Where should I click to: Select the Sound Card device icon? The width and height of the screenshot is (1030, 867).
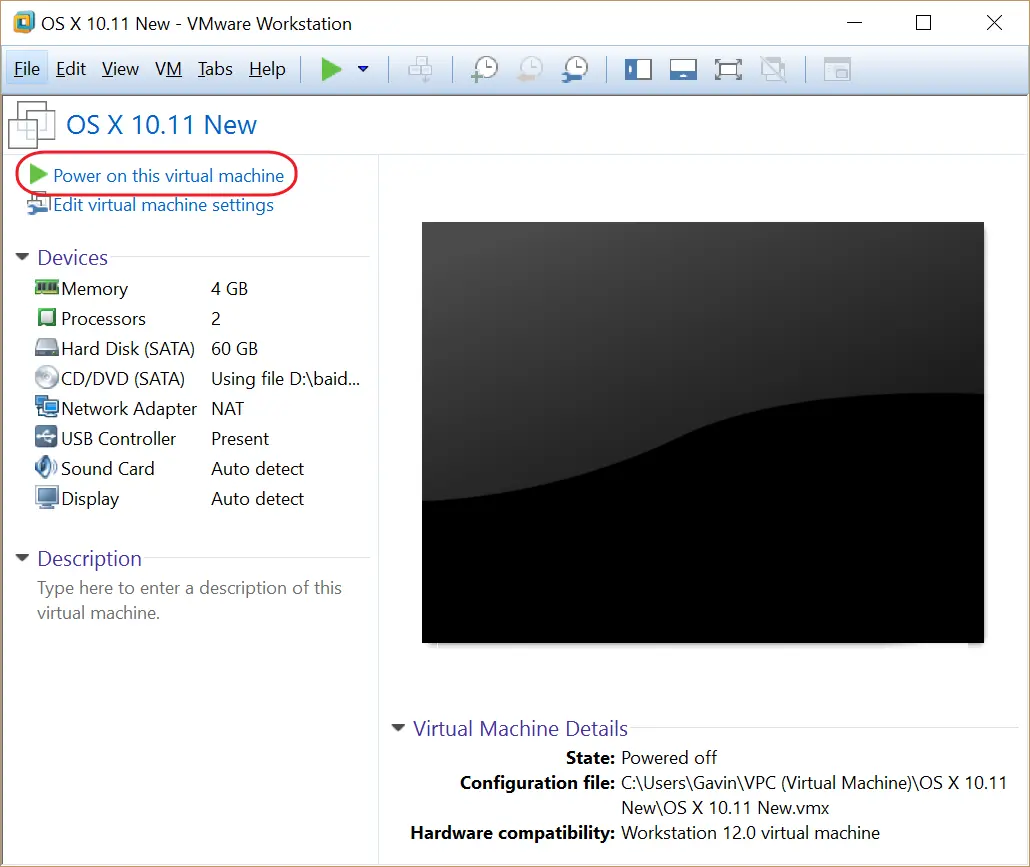(47, 468)
